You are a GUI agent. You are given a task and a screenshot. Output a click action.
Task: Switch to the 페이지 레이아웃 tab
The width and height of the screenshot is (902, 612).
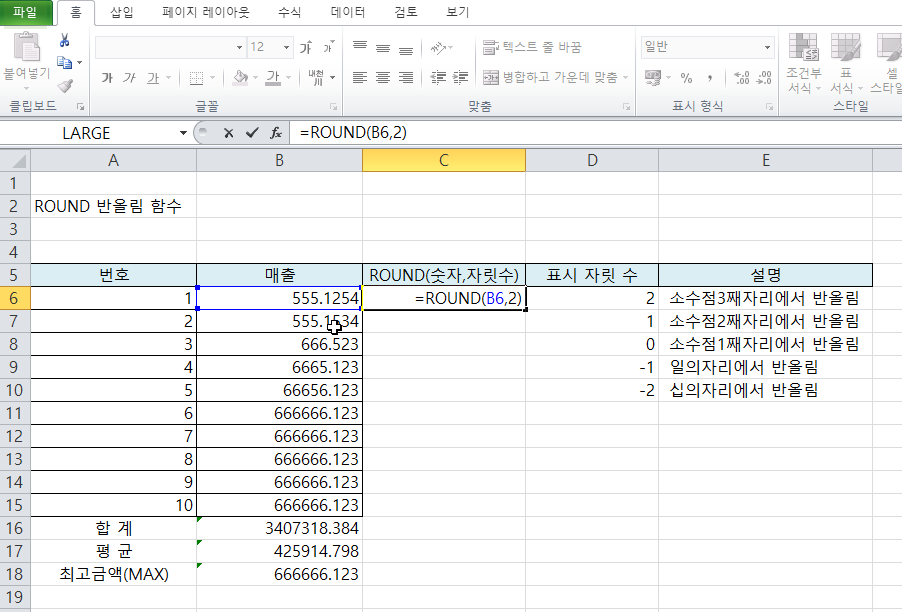pyautogui.click(x=205, y=12)
